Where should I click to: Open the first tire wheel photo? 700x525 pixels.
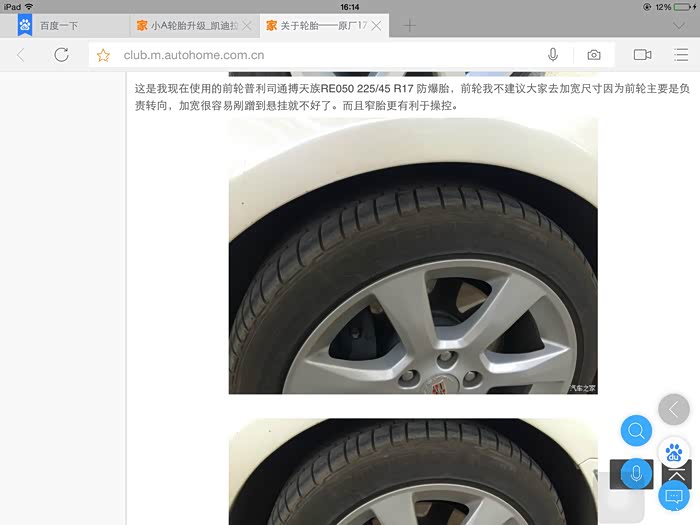click(412, 255)
